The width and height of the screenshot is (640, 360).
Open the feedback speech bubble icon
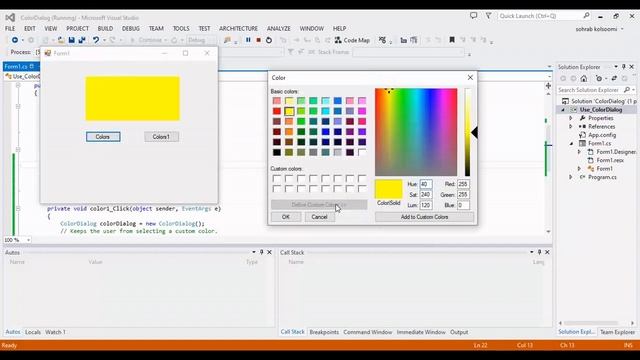click(x=473, y=16)
